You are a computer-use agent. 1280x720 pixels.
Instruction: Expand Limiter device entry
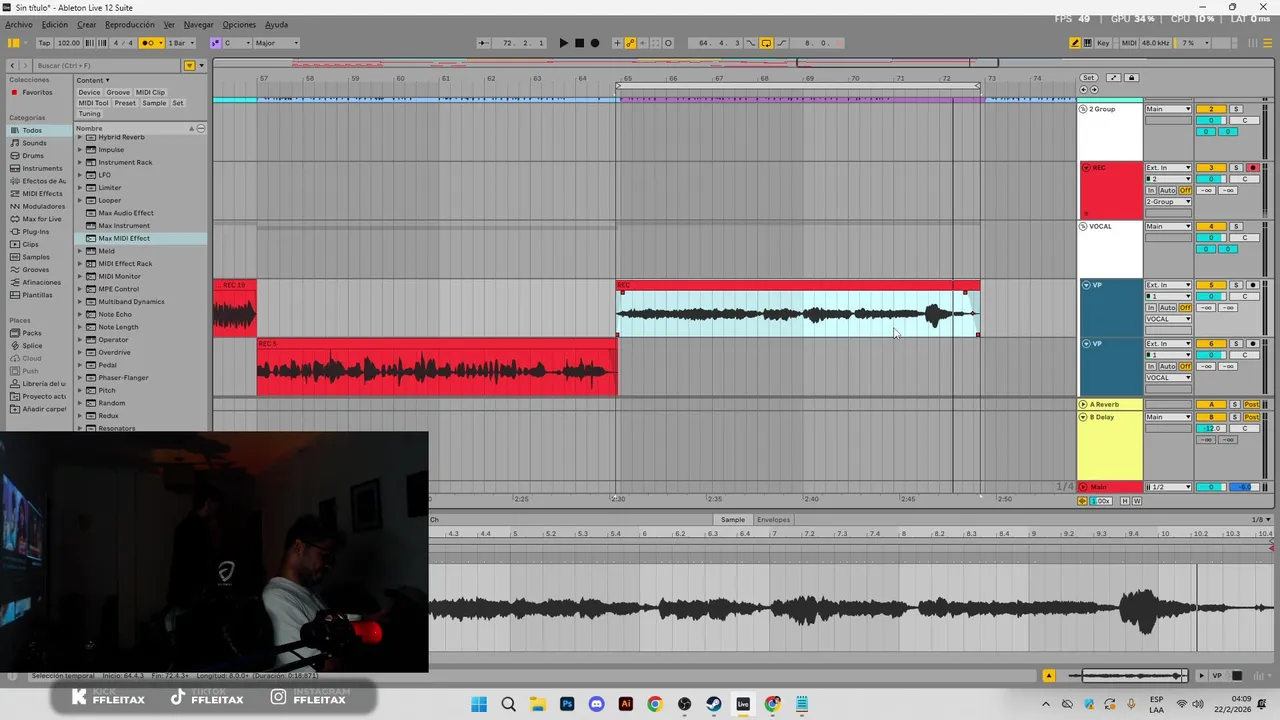coord(80,188)
